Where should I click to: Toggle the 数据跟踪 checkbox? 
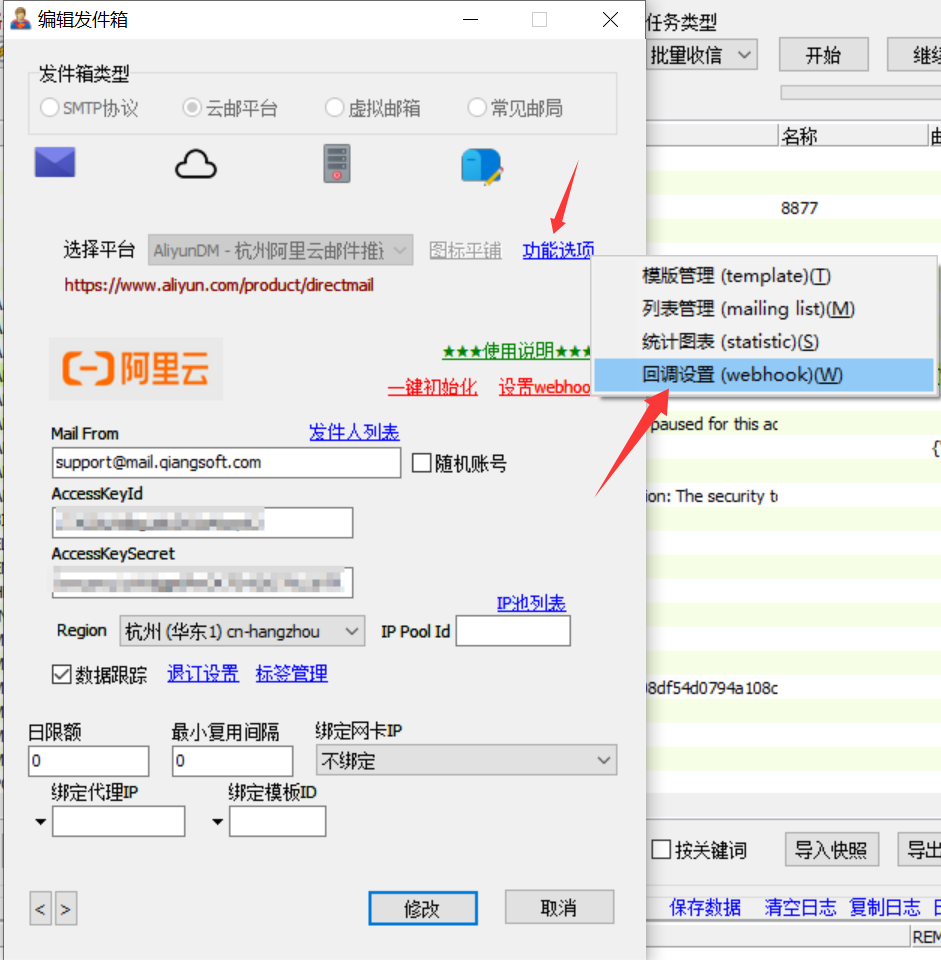pos(62,674)
